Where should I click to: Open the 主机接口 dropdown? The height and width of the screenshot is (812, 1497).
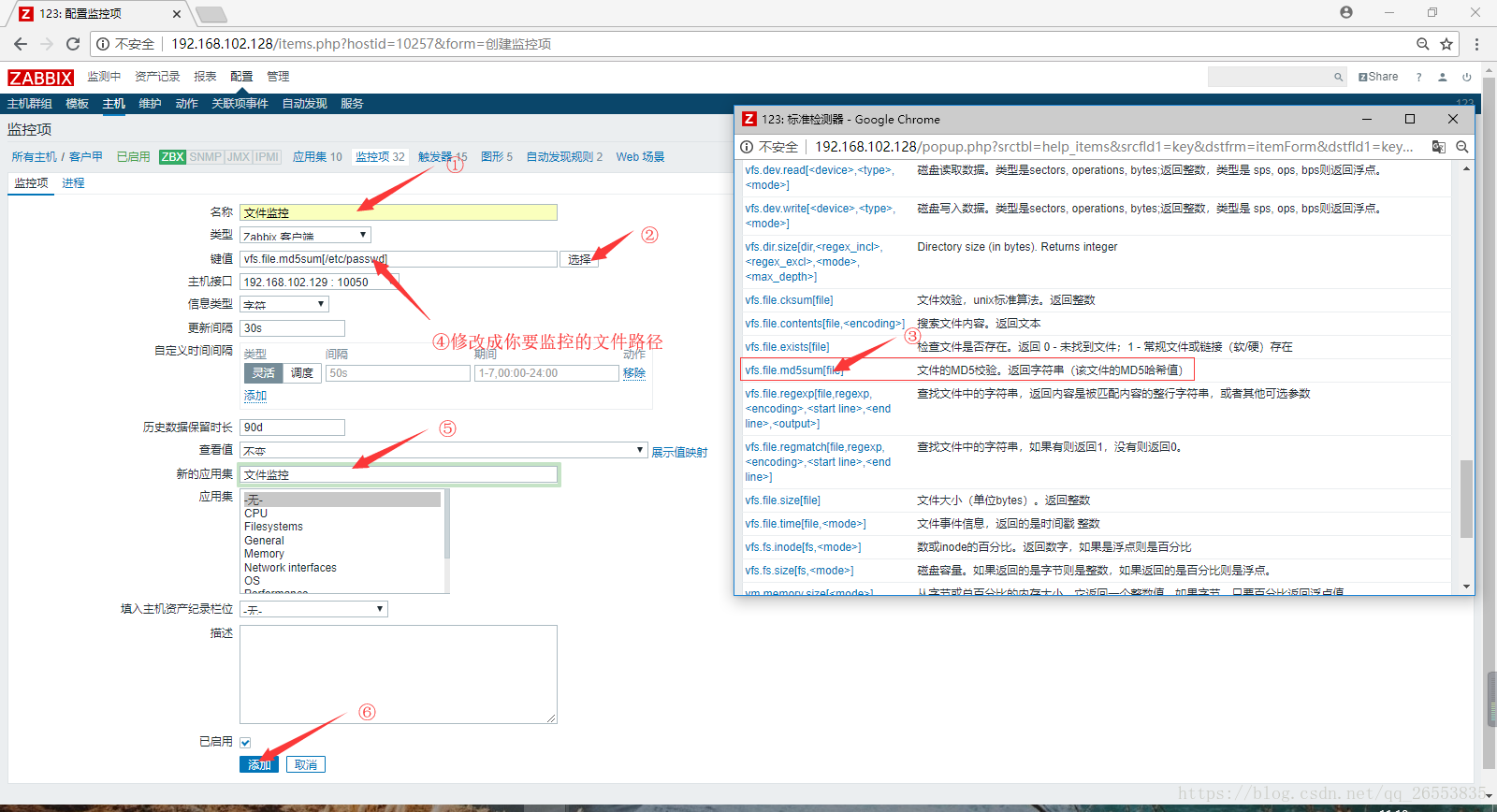tap(319, 282)
